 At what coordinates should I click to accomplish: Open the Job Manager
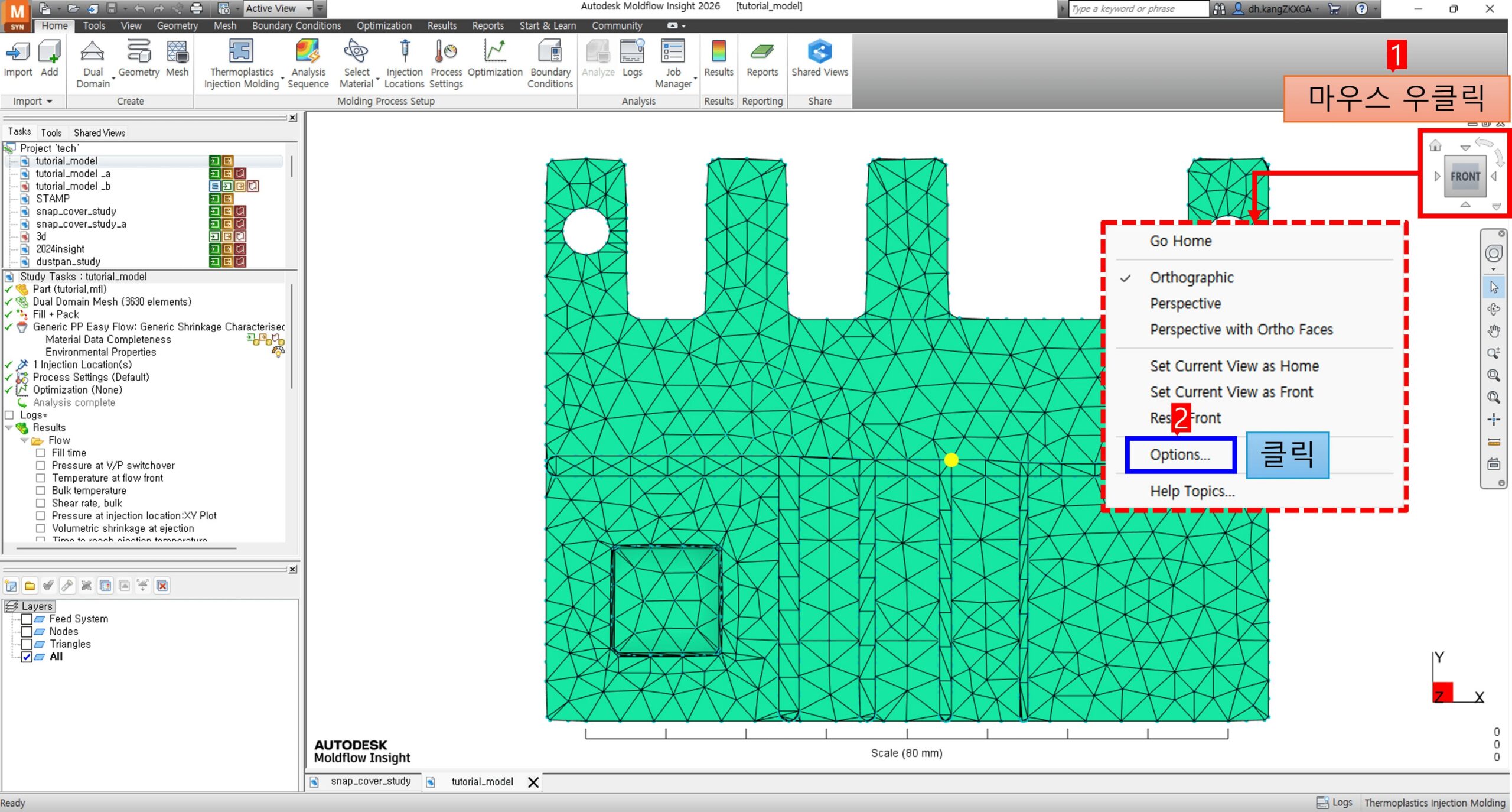[673, 64]
